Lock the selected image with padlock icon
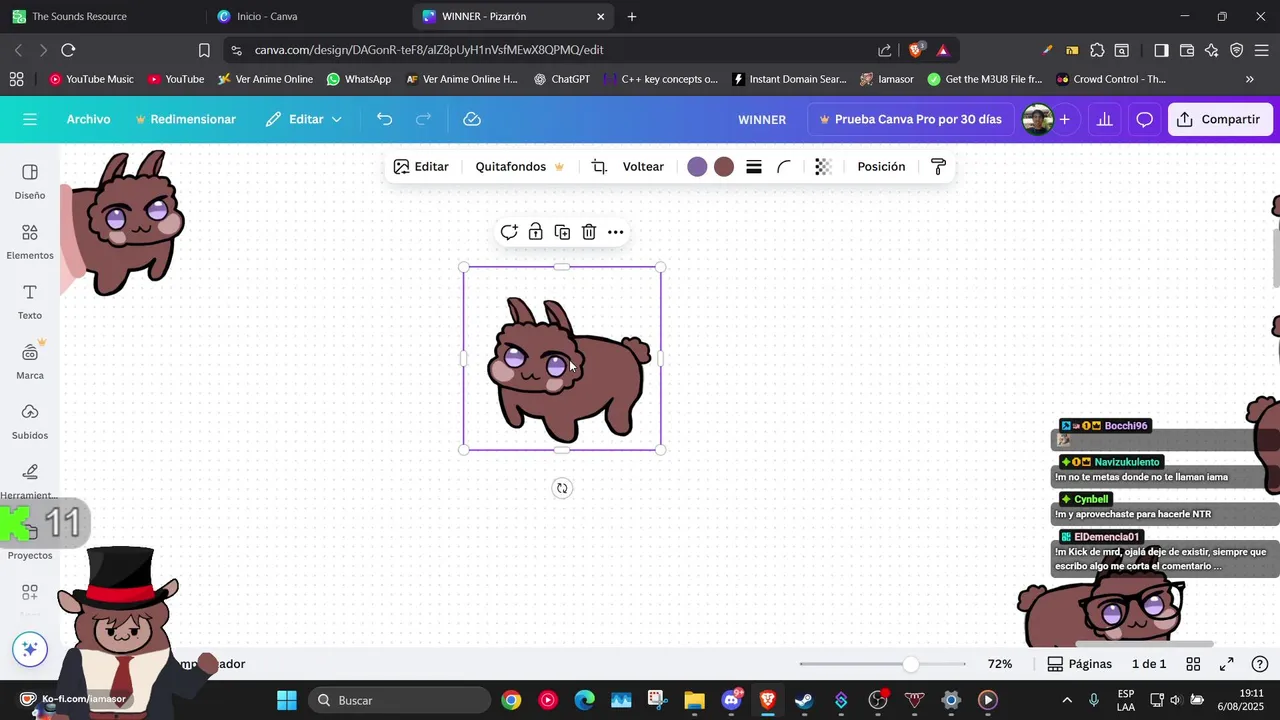The image size is (1280, 720). click(536, 232)
